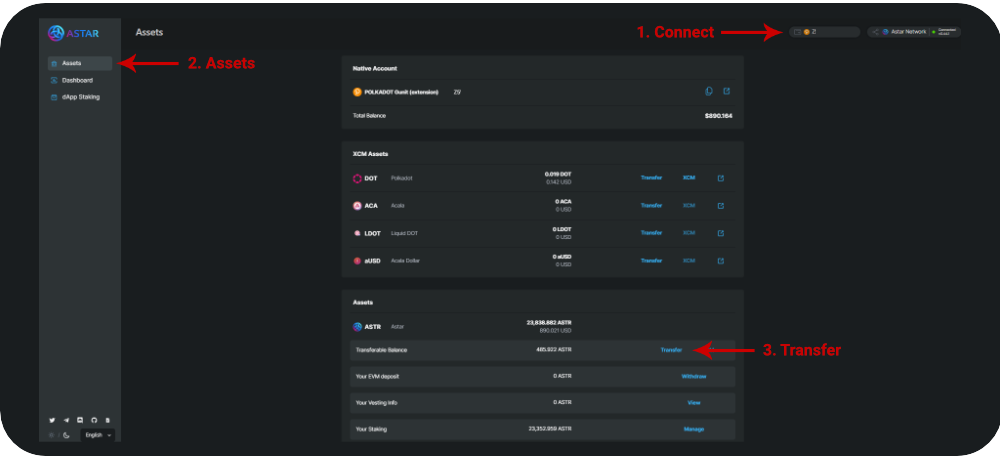Open DOT asset explorer link icon
The image size is (1000, 460).
click(x=720, y=178)
